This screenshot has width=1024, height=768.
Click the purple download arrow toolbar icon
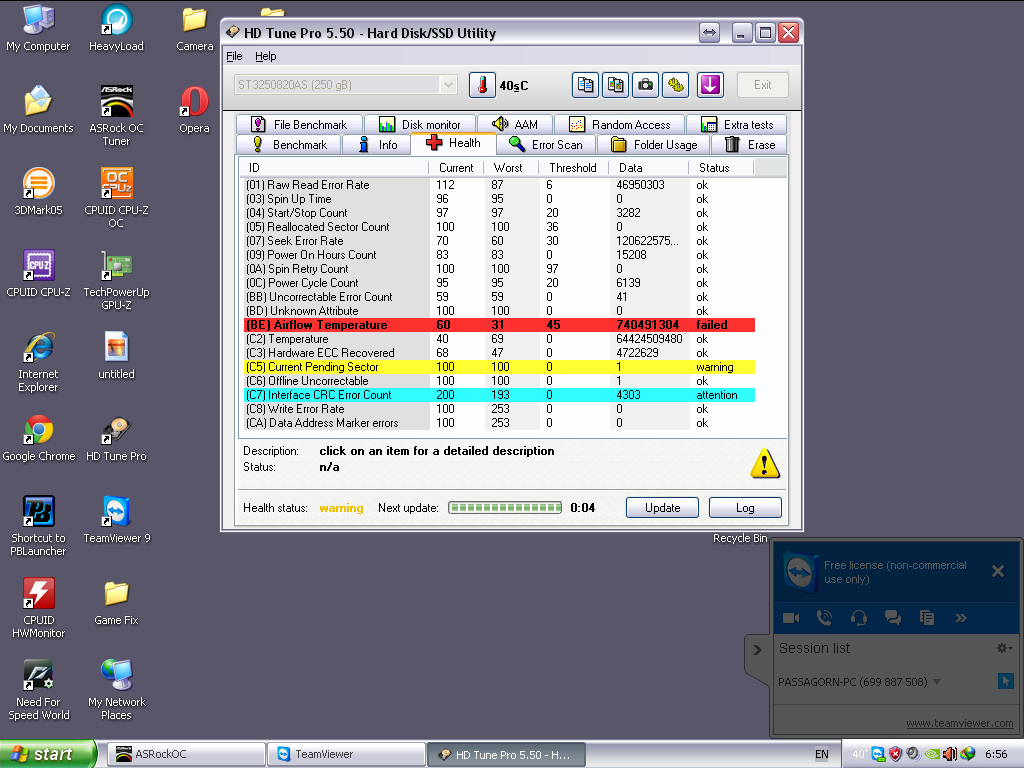click(x=710, y=85)
